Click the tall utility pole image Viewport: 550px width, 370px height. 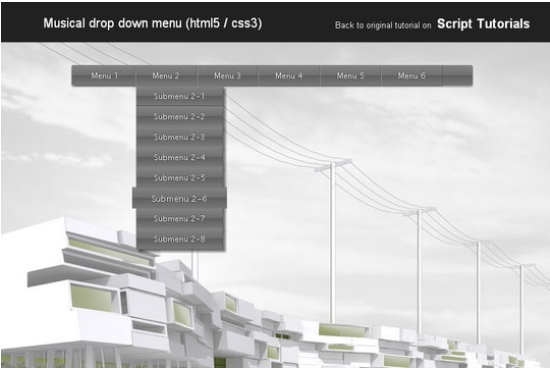332,242
